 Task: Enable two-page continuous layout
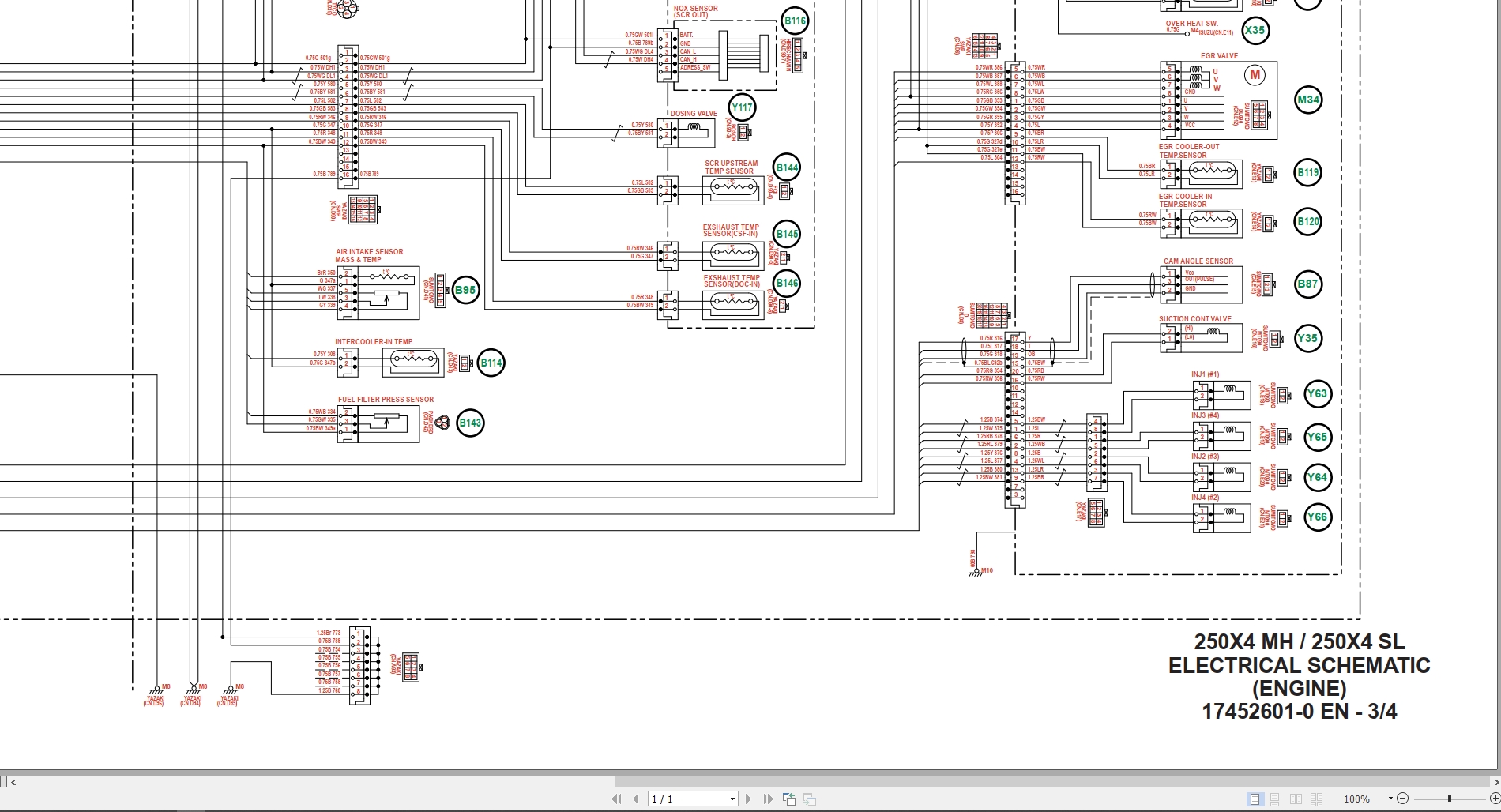click(x=1317, y=799)
